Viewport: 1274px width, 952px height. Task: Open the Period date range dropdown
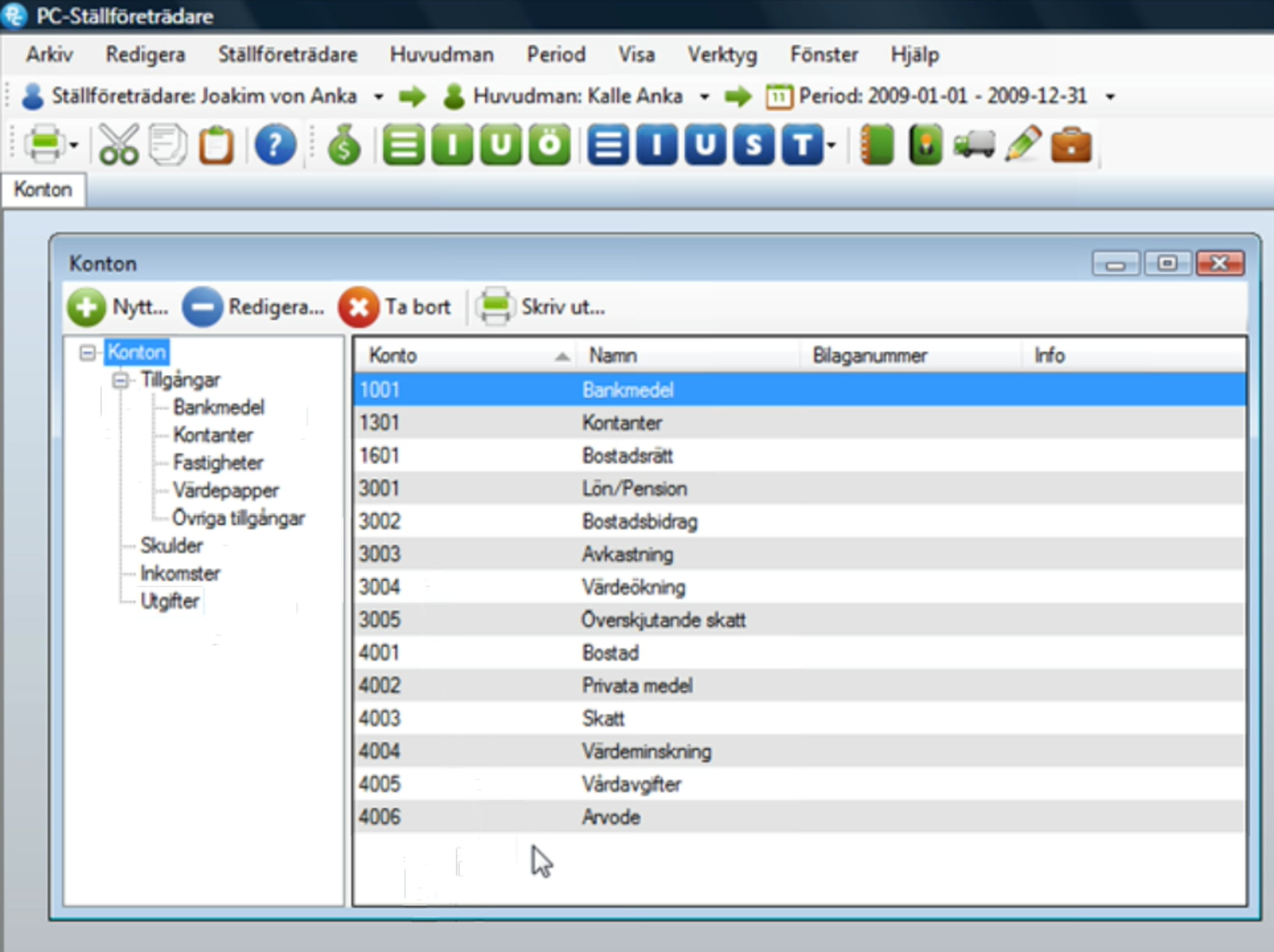click(x=1110, y=97)
